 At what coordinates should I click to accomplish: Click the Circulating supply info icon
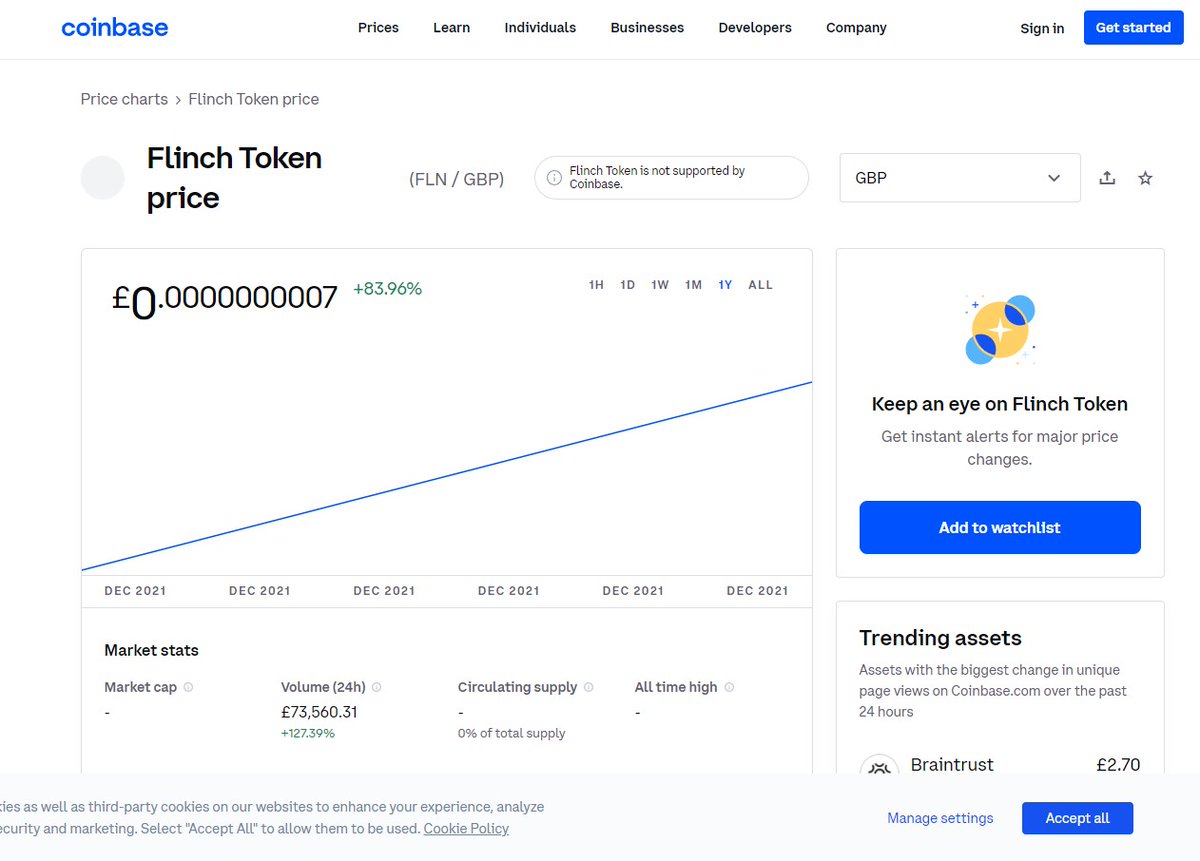coord(588,687)
